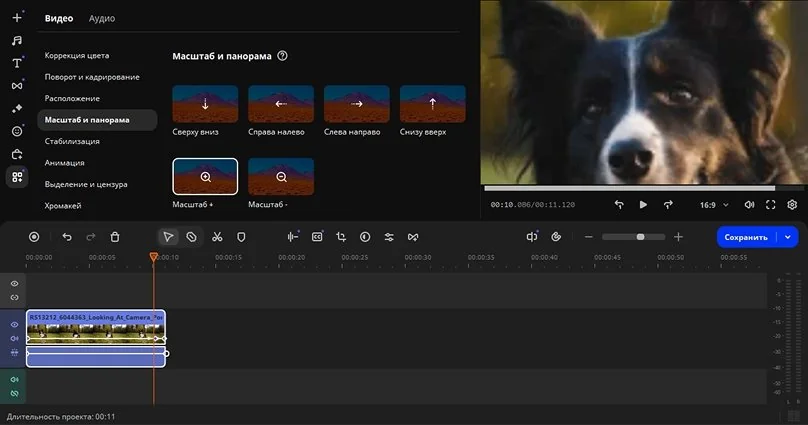Apply Снизу вверх pan preset
Image resolution: width=808 pixels, height=425 pixels.
(433, 104)
